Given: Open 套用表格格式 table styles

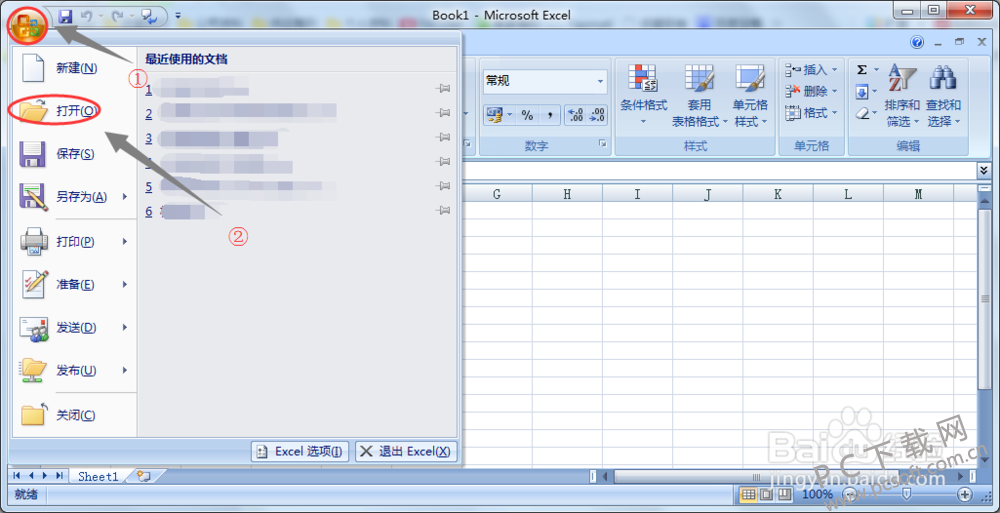Looking at the screenshot, I should point(699,94).
